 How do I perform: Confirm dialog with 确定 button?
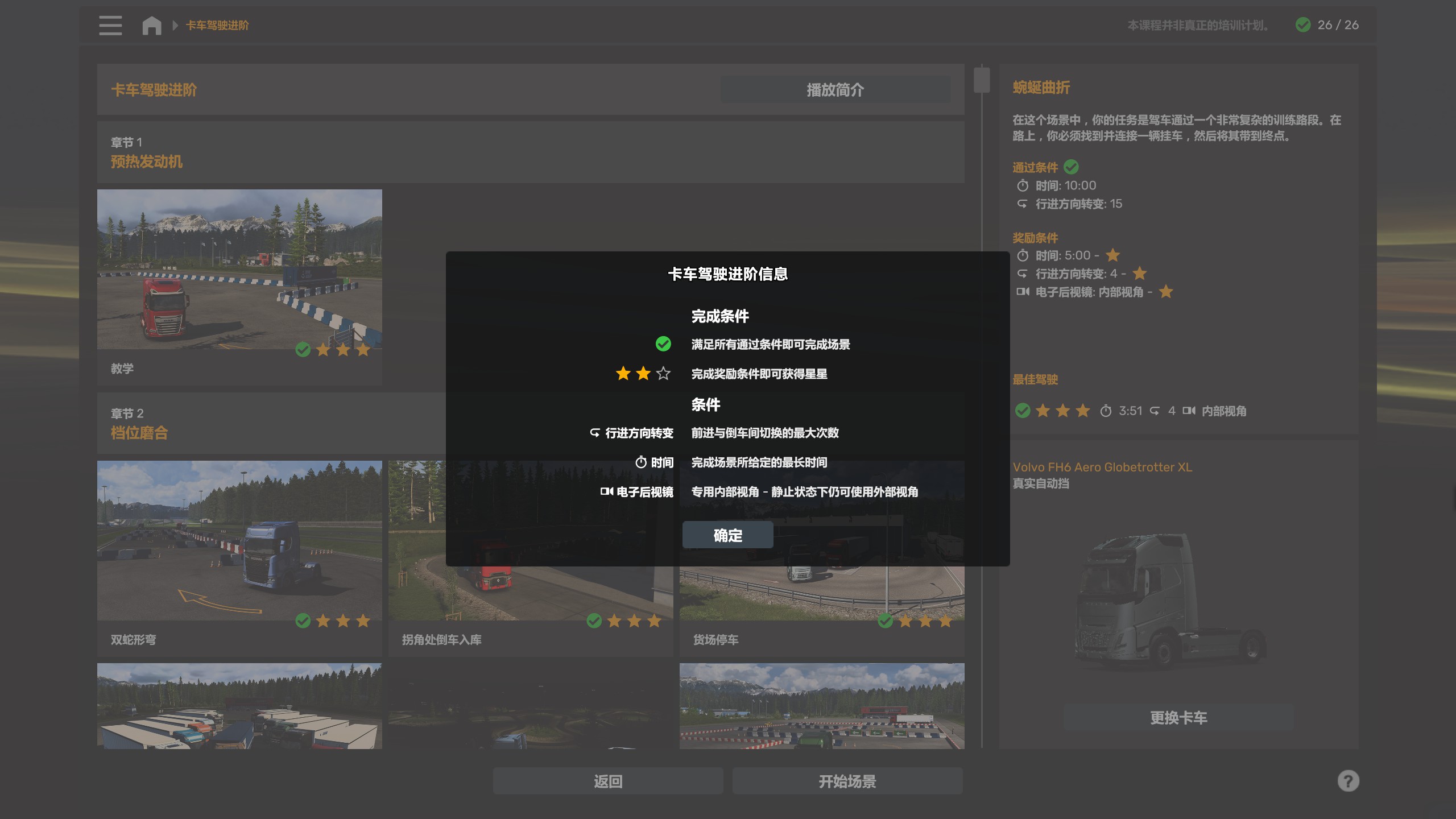(x=727, y=535)
